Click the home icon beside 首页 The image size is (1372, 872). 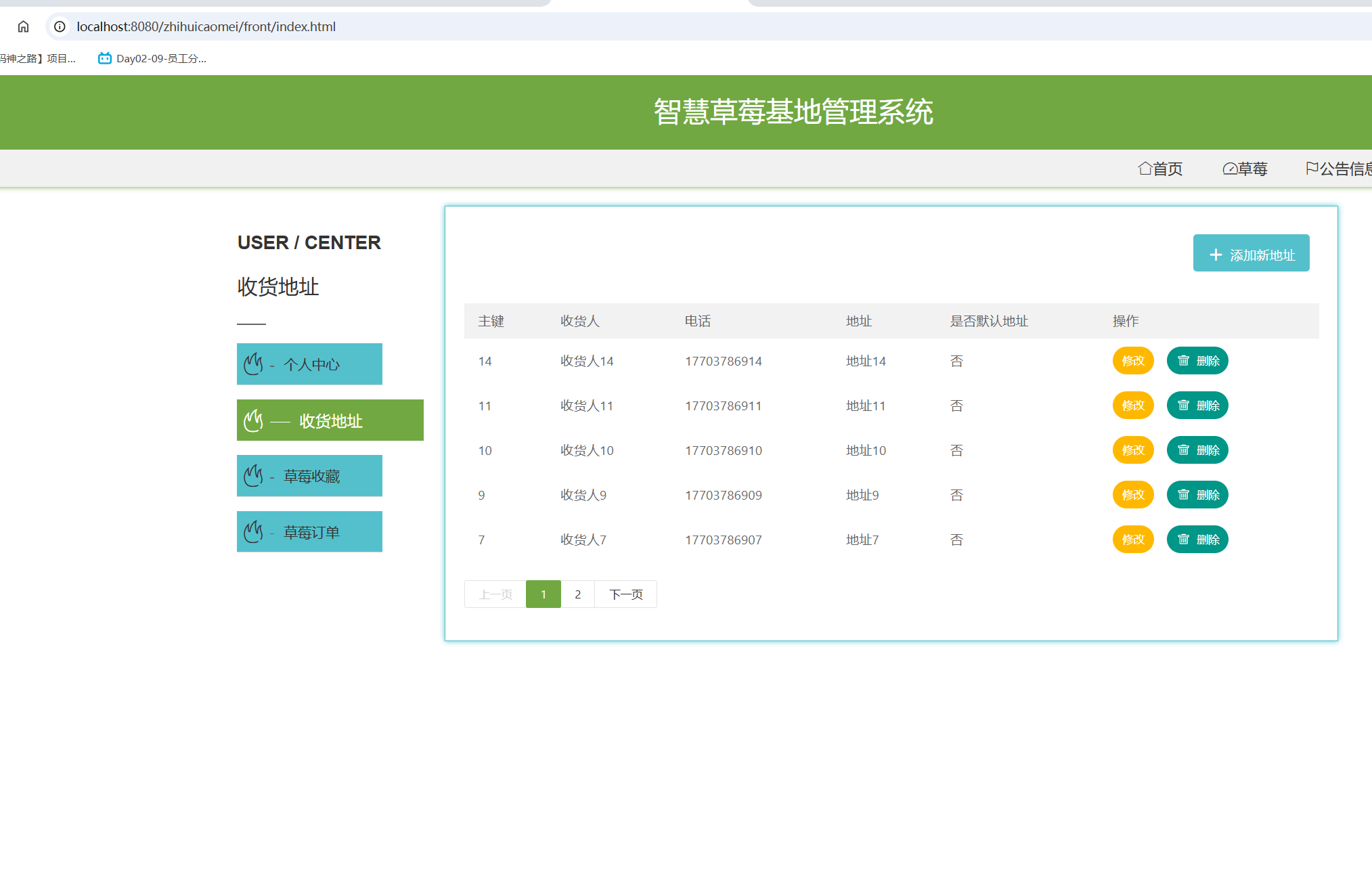[x=1145, y=168]
